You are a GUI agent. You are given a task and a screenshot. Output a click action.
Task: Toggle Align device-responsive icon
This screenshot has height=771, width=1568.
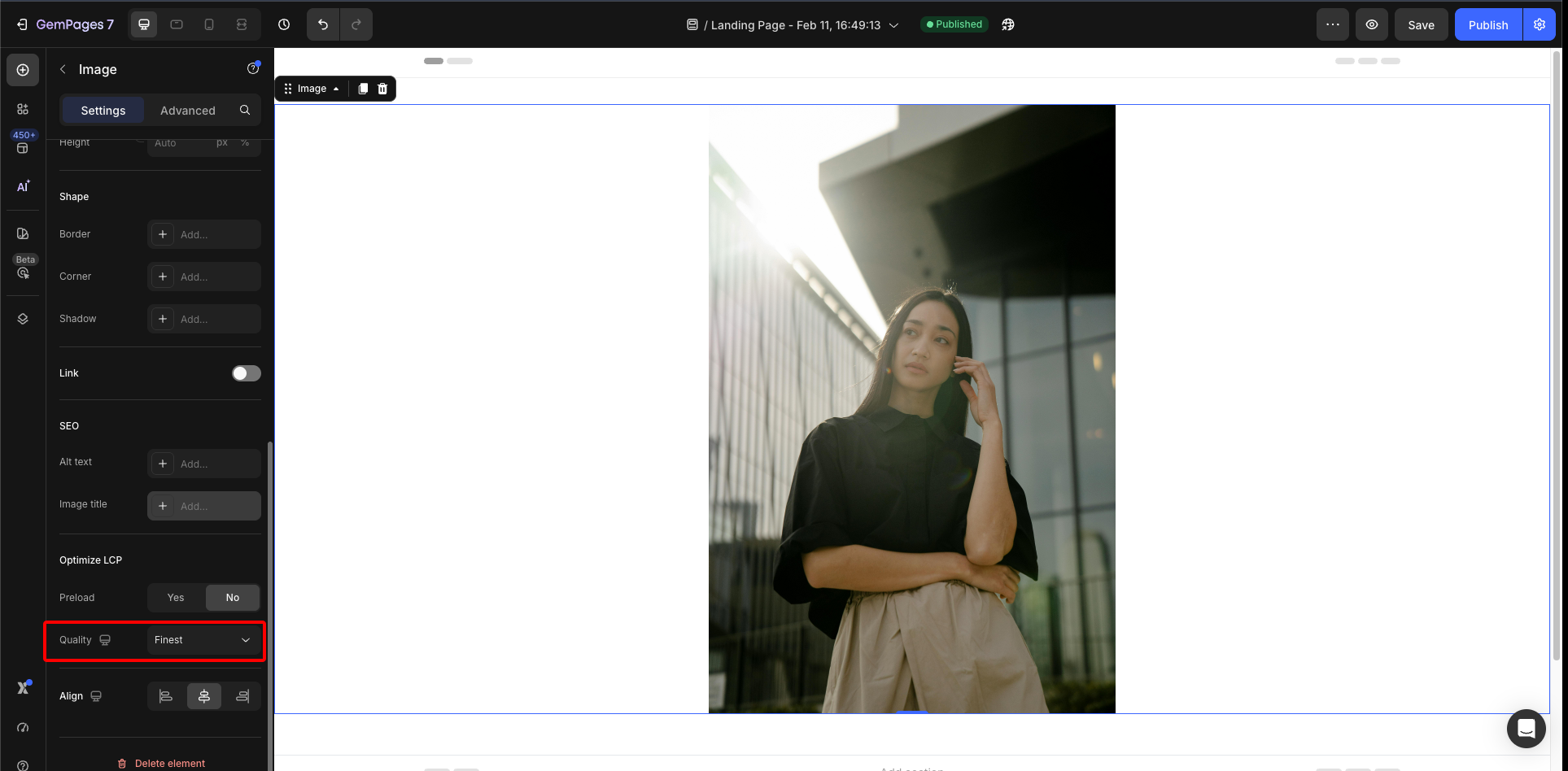[x=96, y=696]
